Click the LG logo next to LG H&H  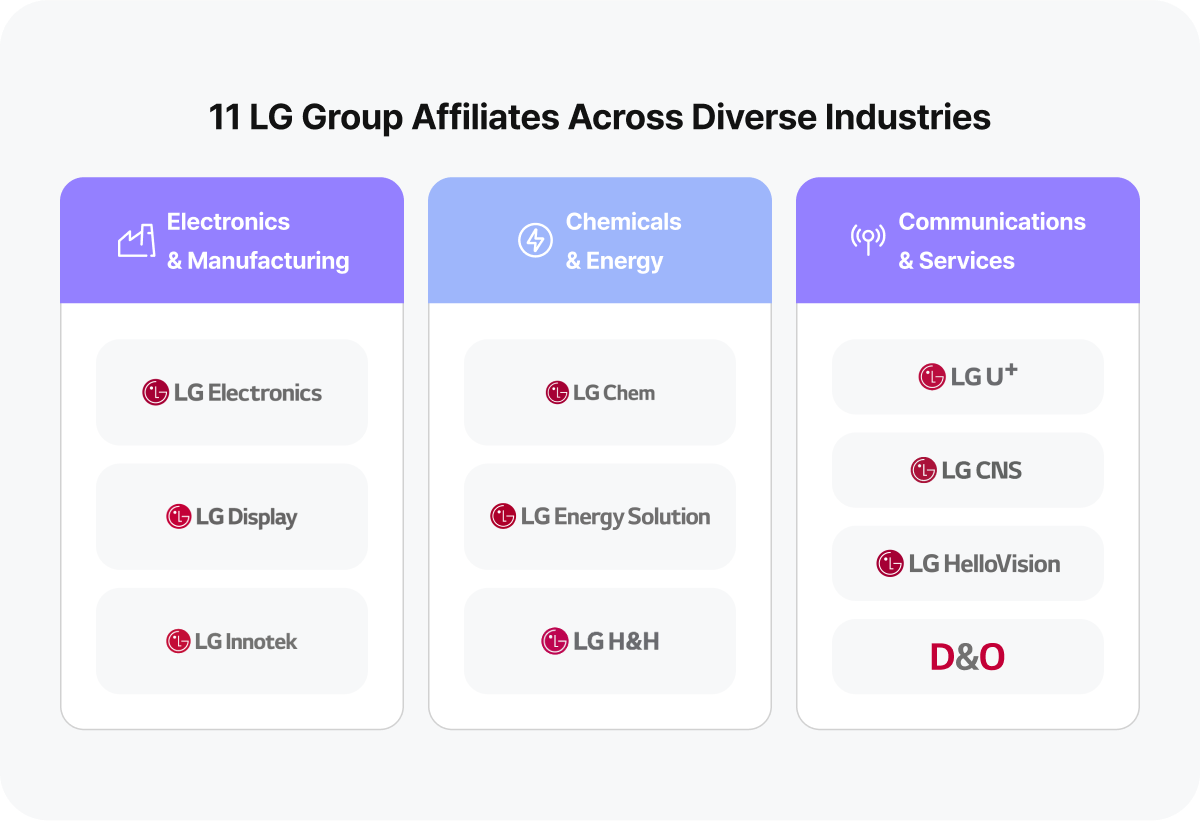556,641
